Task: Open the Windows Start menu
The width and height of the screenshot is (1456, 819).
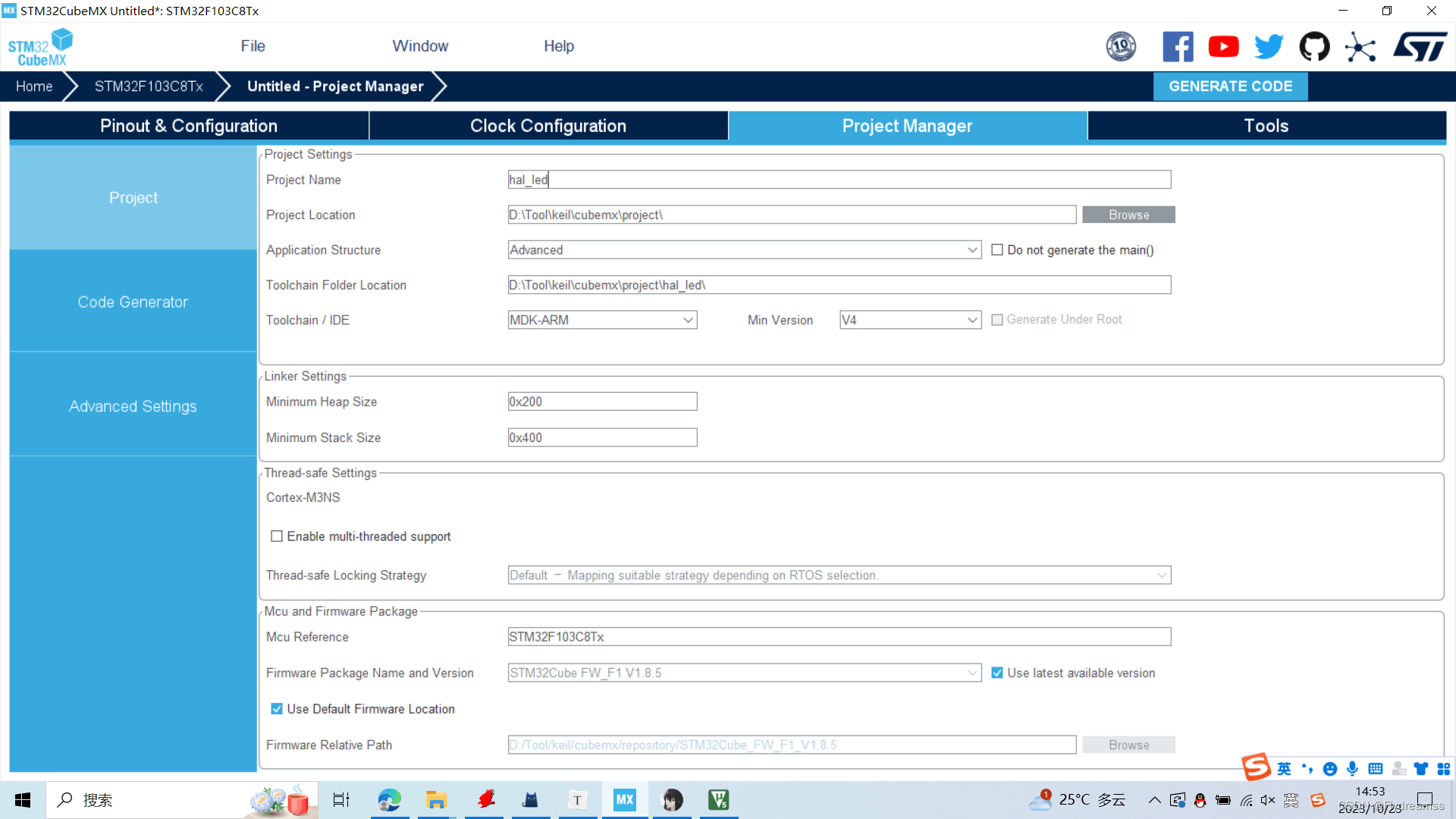Action: 23,800
